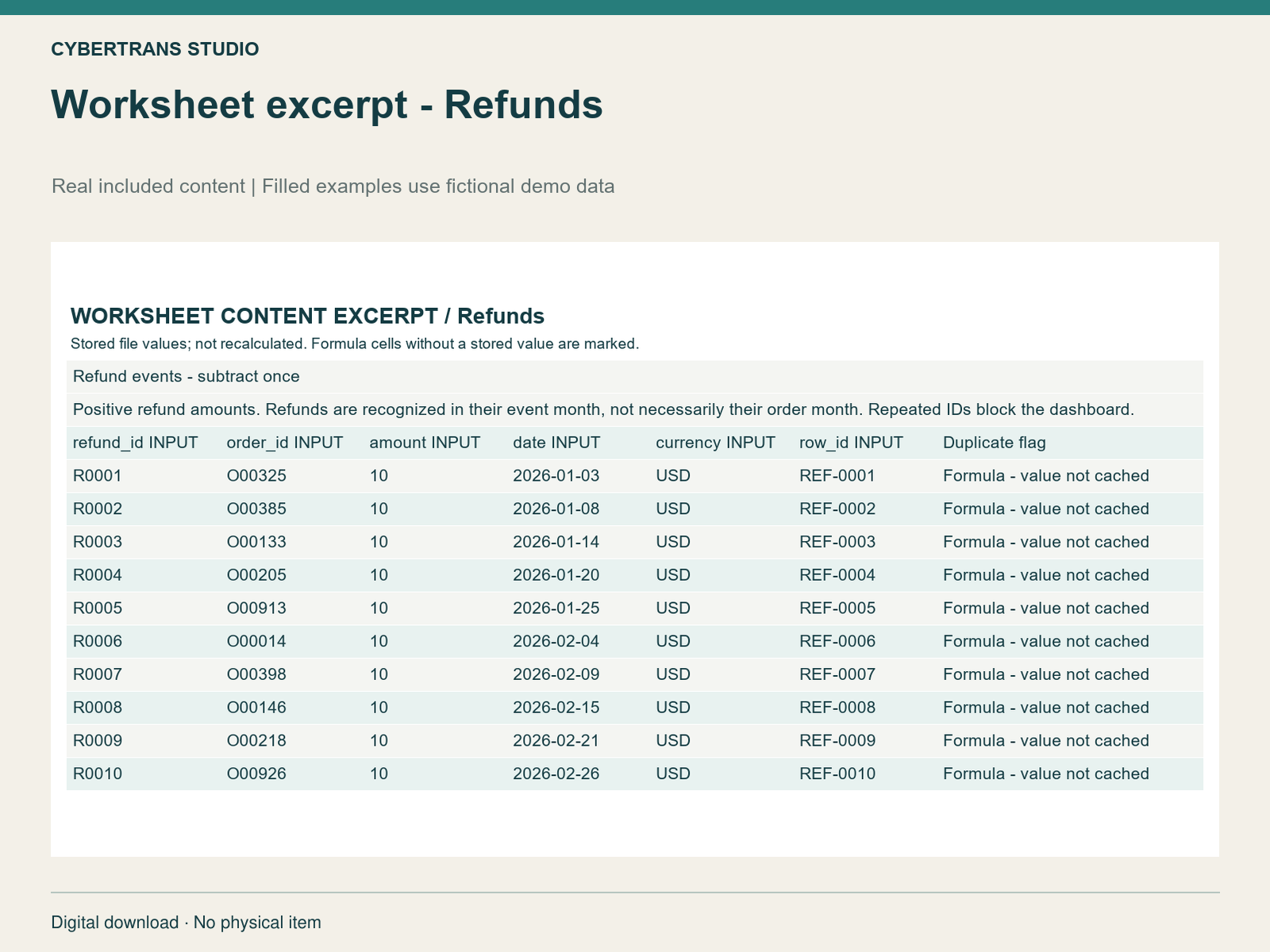Click date cell 2026-02-26

(x=556, y=773)
